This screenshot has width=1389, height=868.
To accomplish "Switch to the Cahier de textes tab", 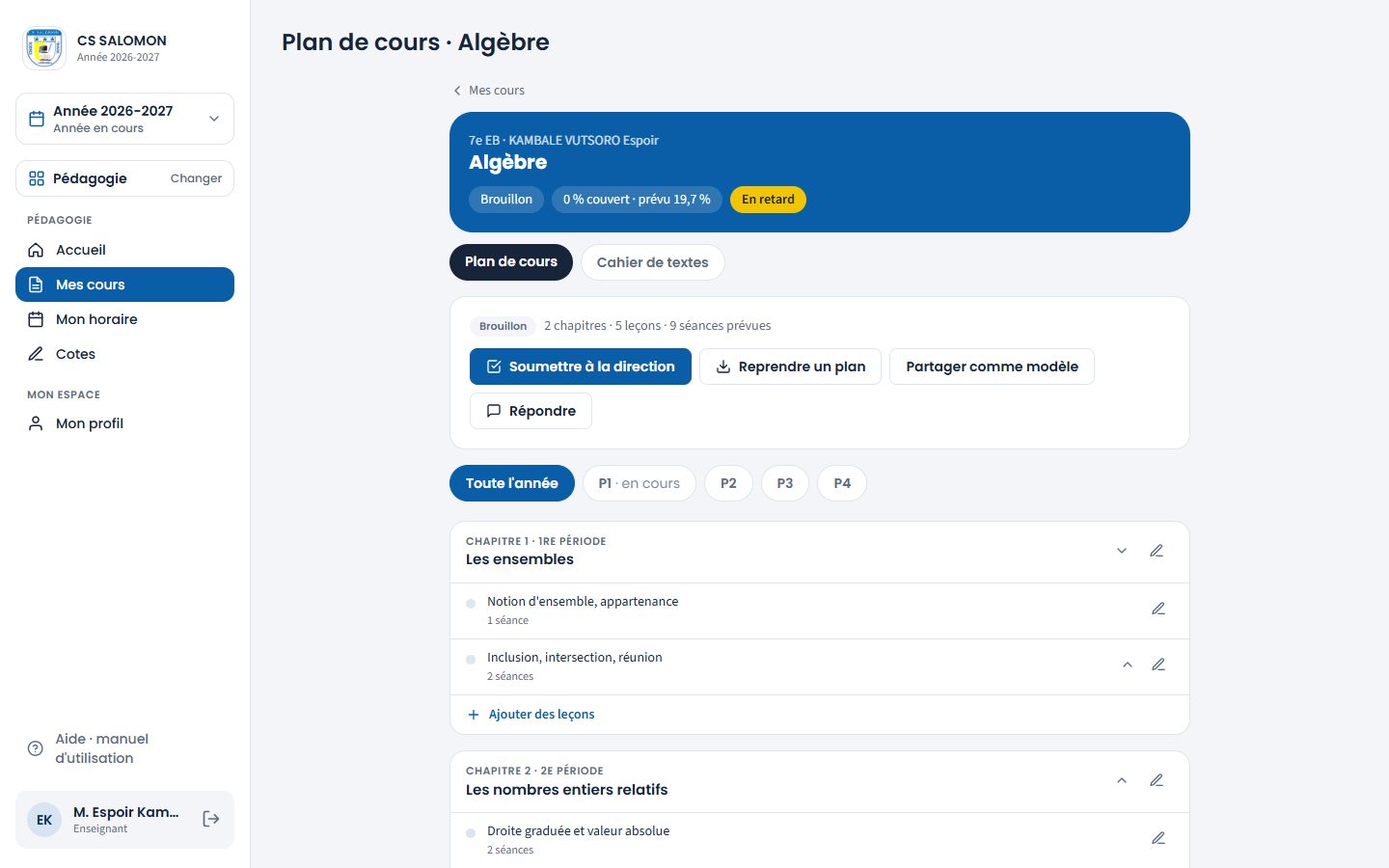I will [x=652, y=262].
